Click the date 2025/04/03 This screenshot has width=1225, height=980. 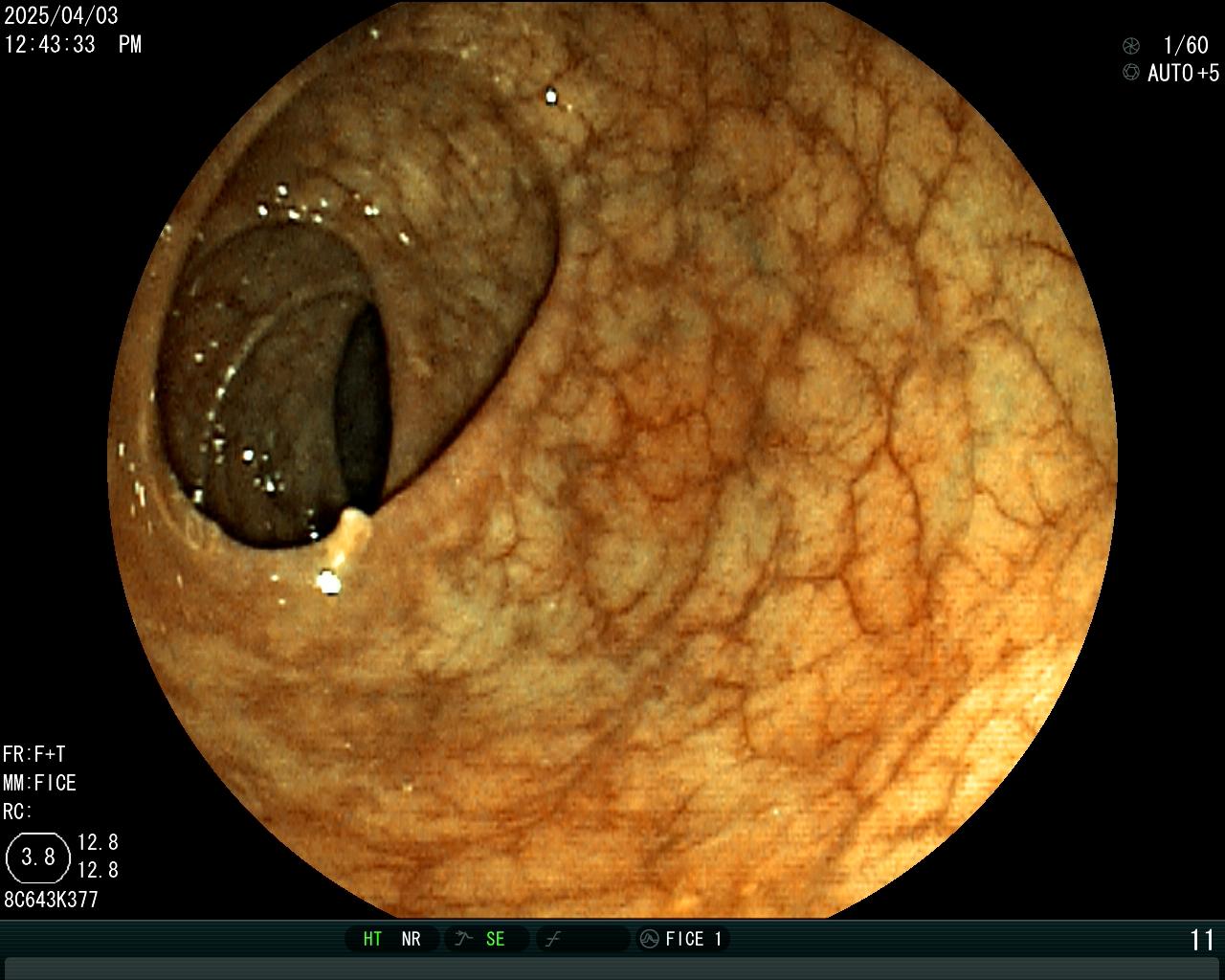(x=61, y=16)
